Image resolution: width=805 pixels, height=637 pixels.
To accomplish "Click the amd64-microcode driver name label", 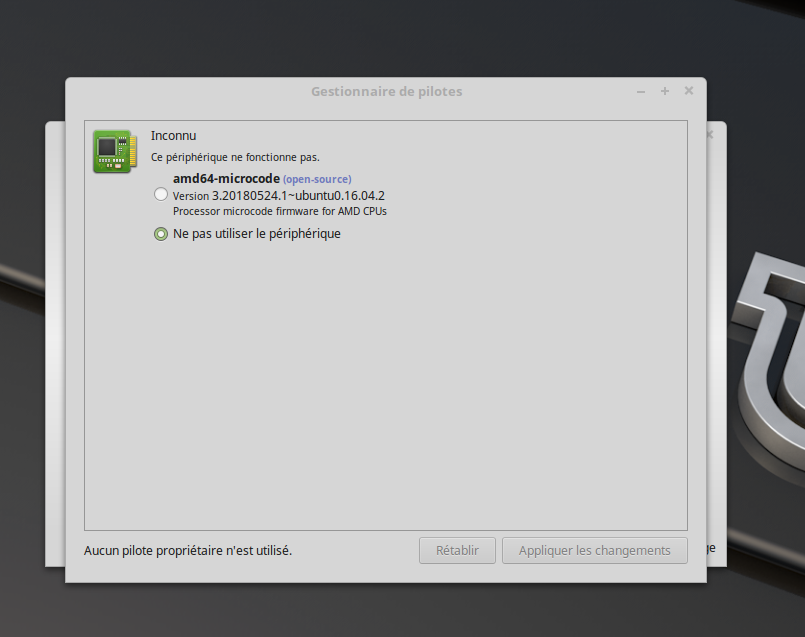I will click(226, 178).
